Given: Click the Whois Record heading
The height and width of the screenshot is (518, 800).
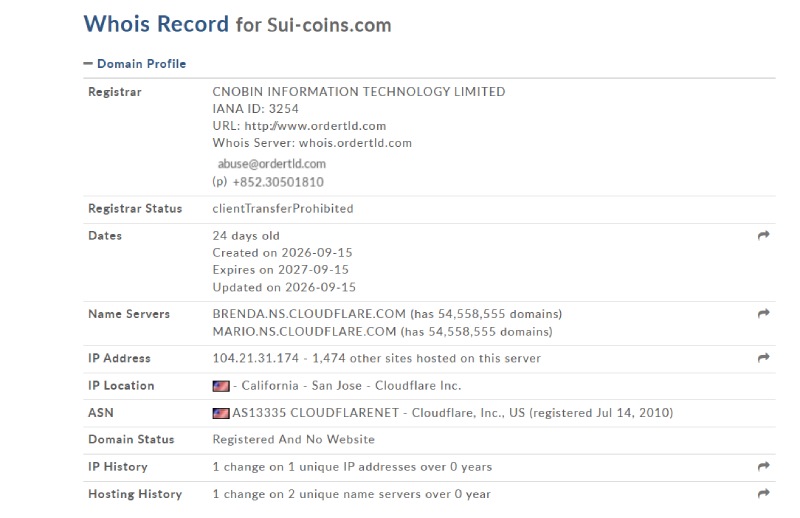Looking at the screenshot, I should (x=156, y=24).
